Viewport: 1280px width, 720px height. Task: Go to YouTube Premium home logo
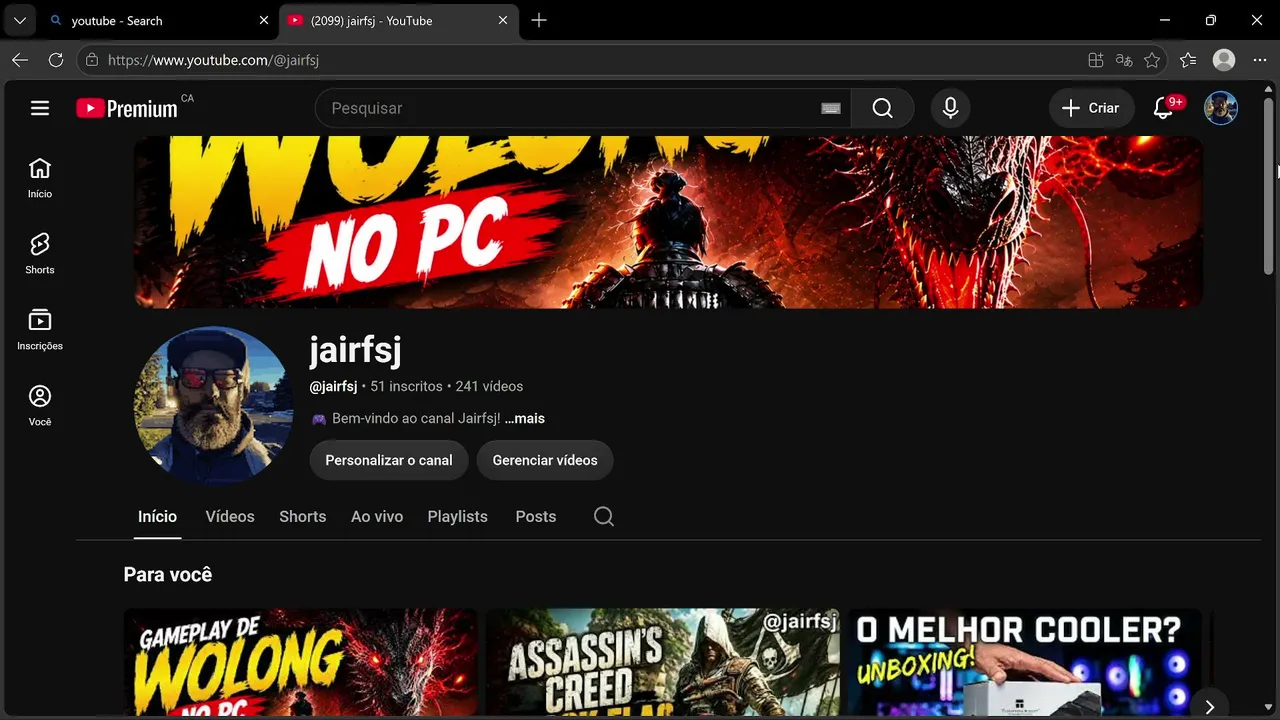127,108
